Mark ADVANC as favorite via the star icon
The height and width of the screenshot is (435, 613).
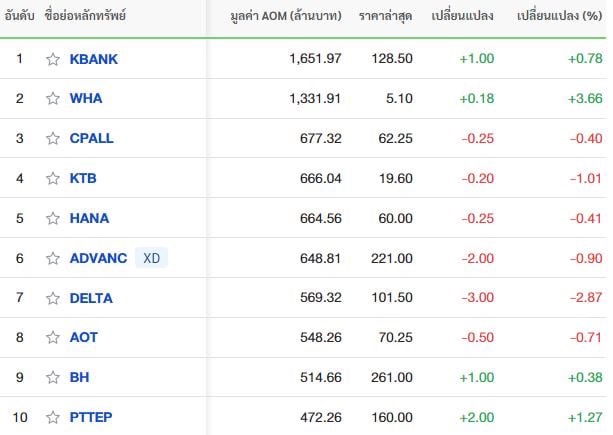[53, 258]
